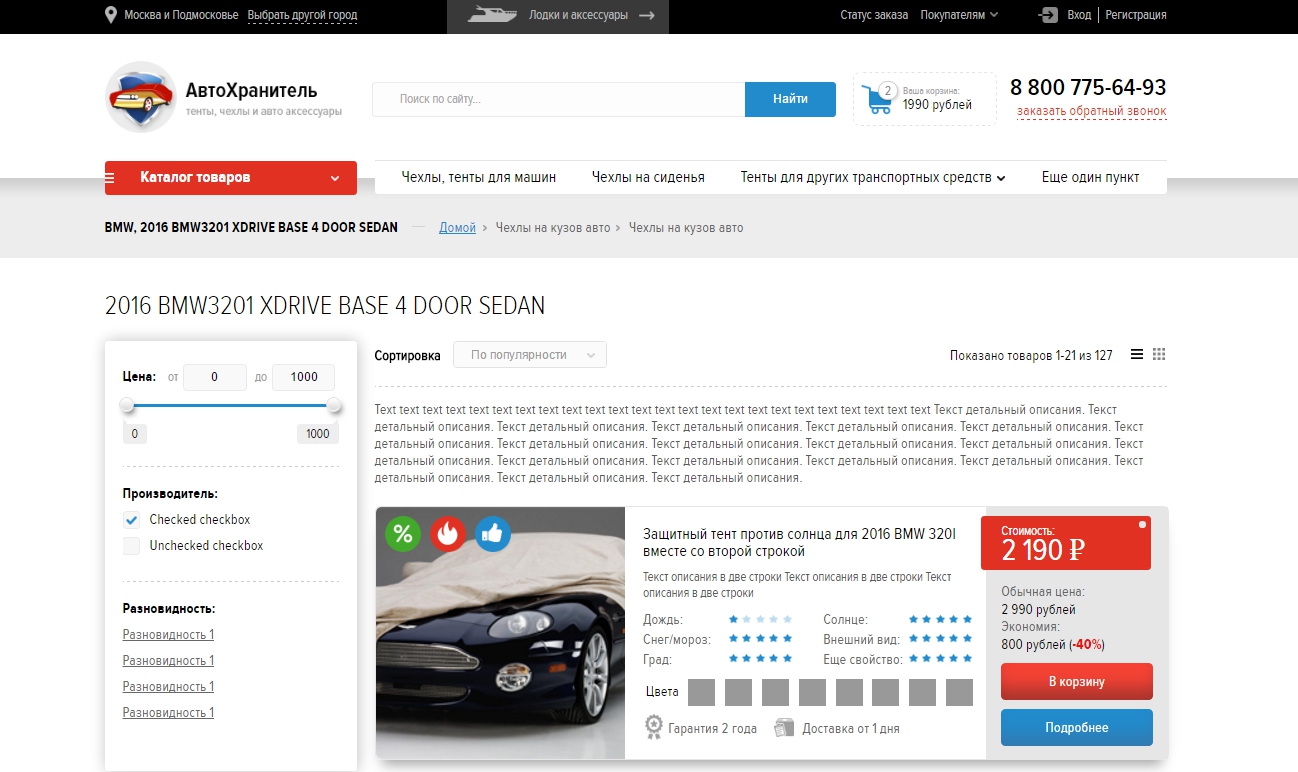
Task: Click the regular price 2 990 рублей
Action: point(1038,609)
